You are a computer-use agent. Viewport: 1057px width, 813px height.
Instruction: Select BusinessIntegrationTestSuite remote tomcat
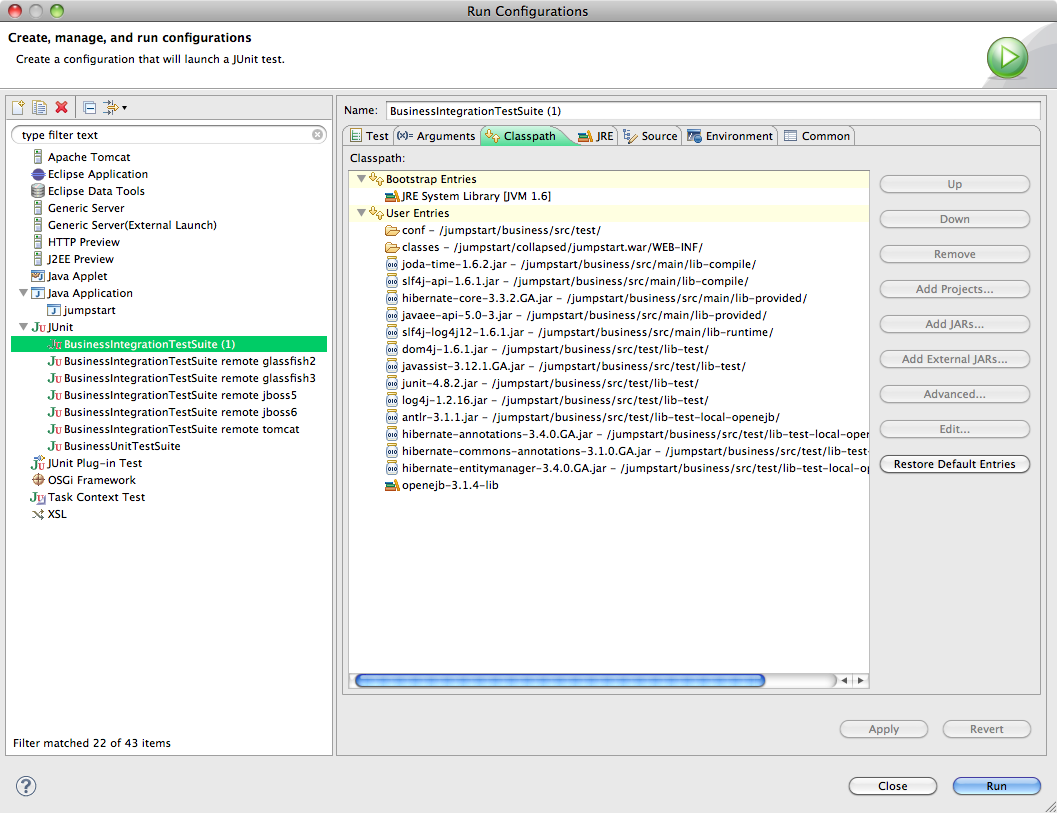[181, 429]
